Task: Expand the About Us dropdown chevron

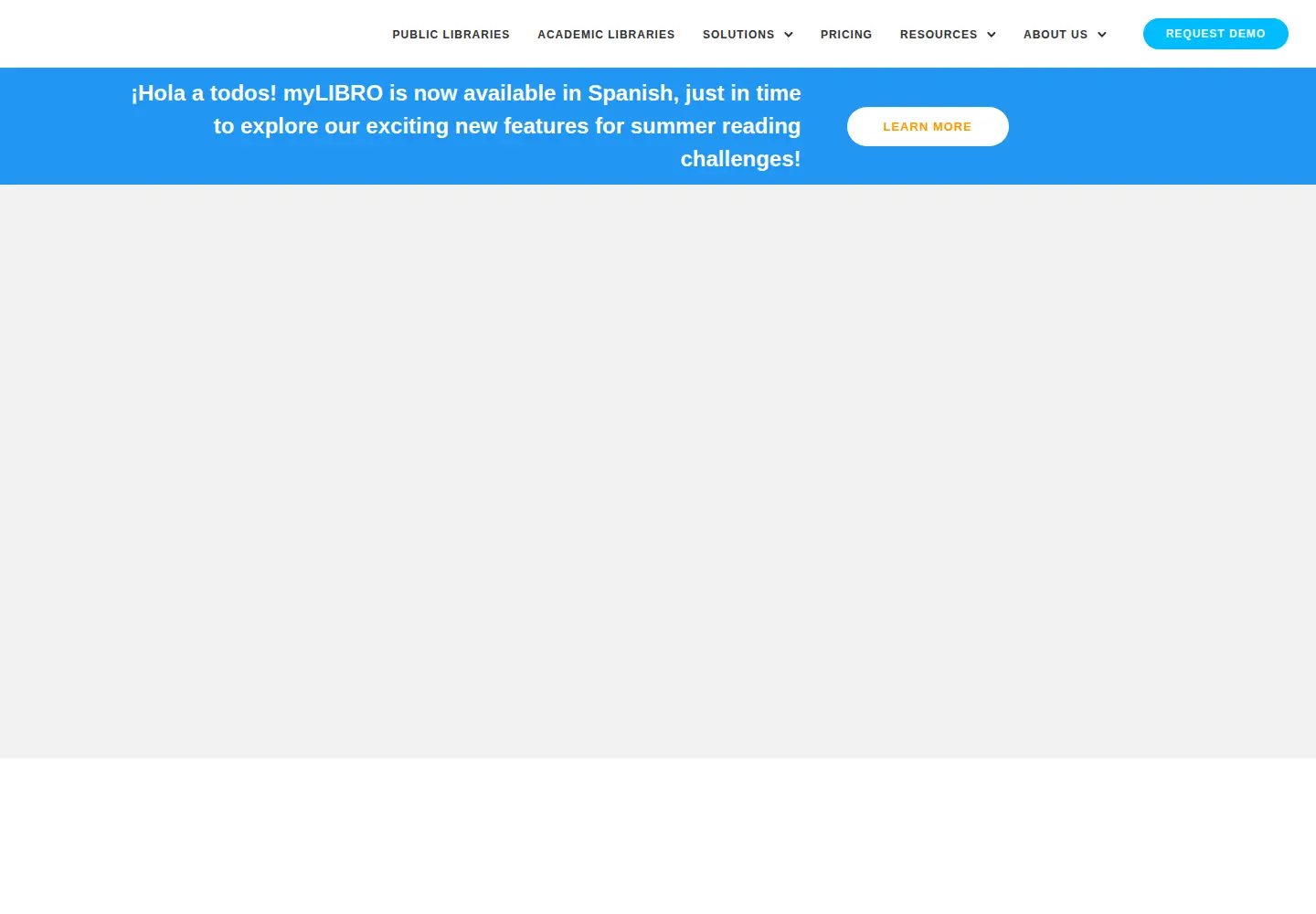Action: pos(1102,35)
